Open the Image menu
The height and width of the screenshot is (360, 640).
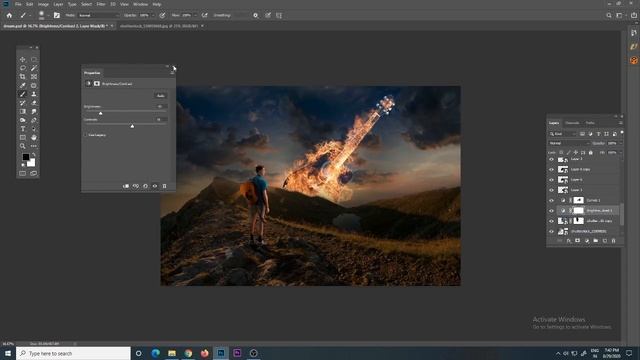click(43, 4)
